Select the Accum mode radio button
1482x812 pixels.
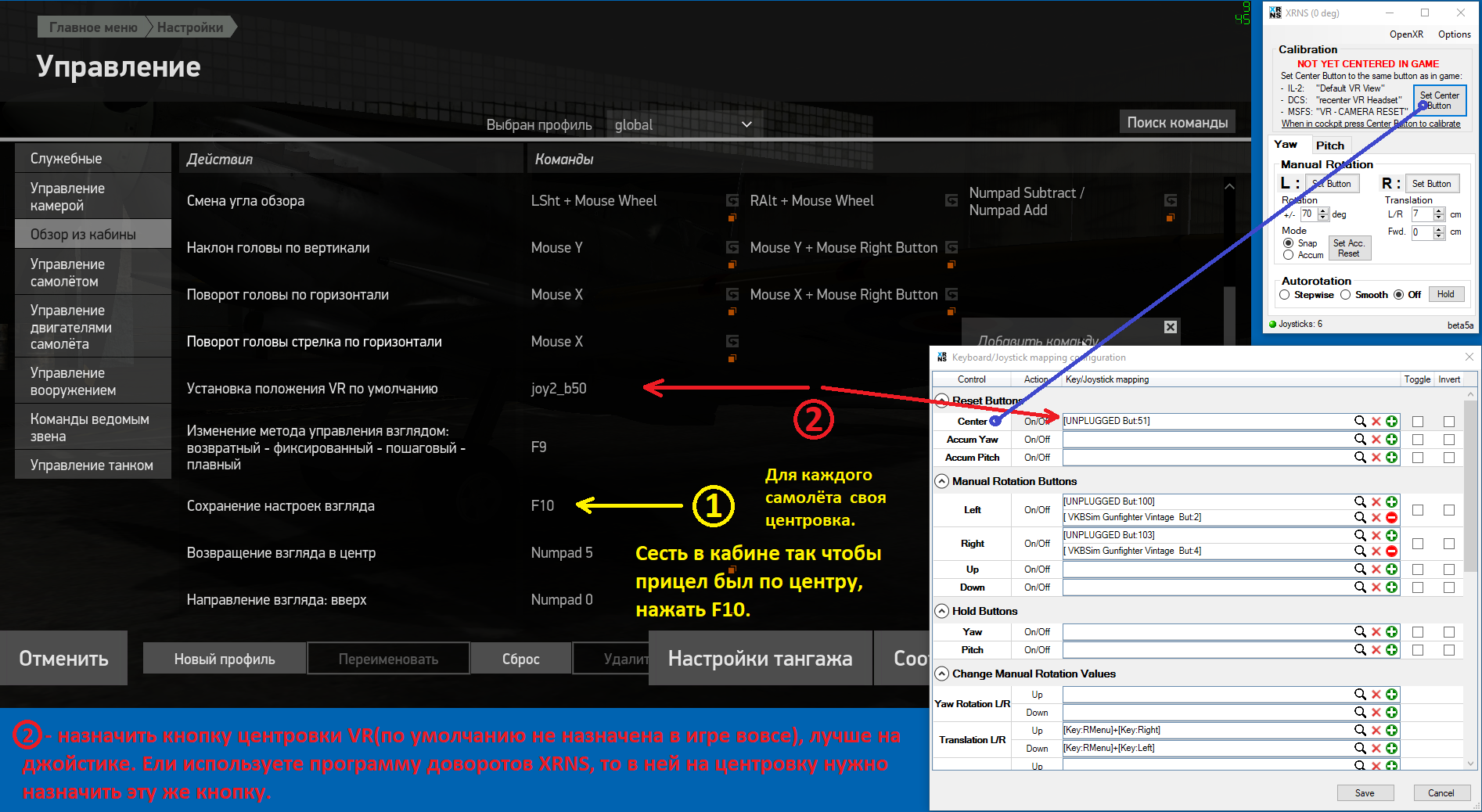click(x=1288, y=255)
